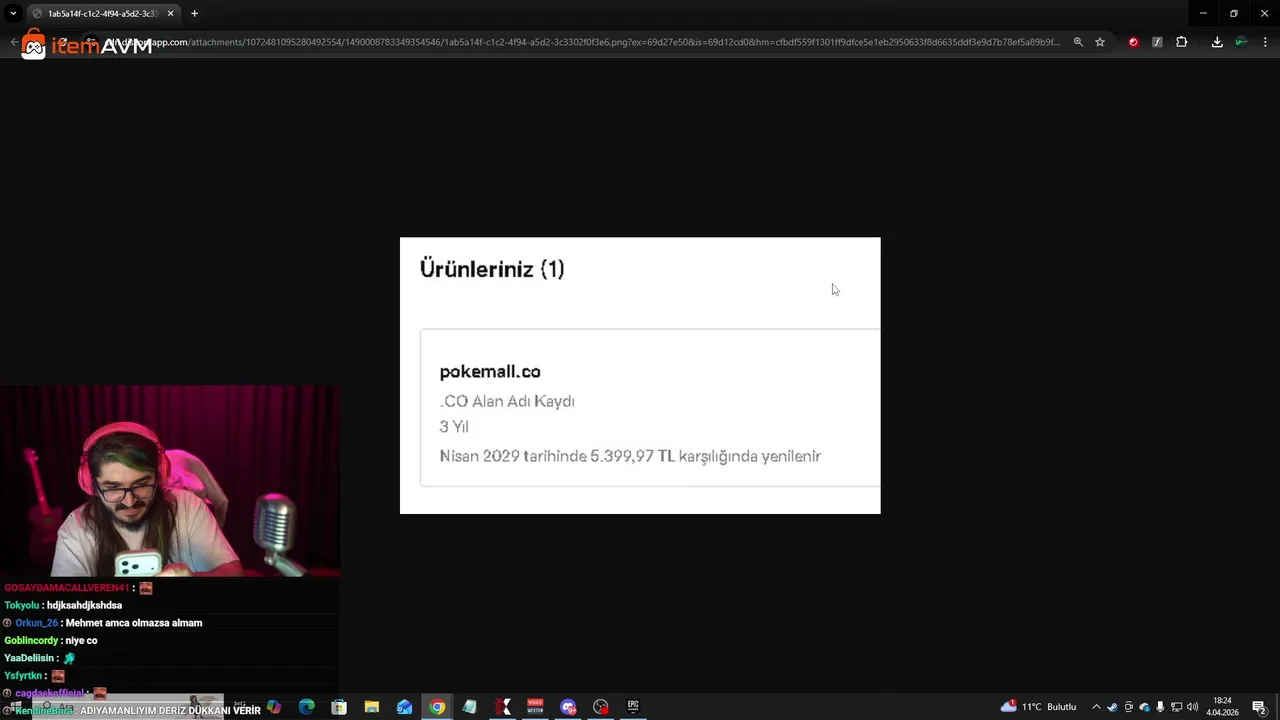Click the displayed pokemall.co image
This screenshot has width=1280, height=720.
coord(640,375)
